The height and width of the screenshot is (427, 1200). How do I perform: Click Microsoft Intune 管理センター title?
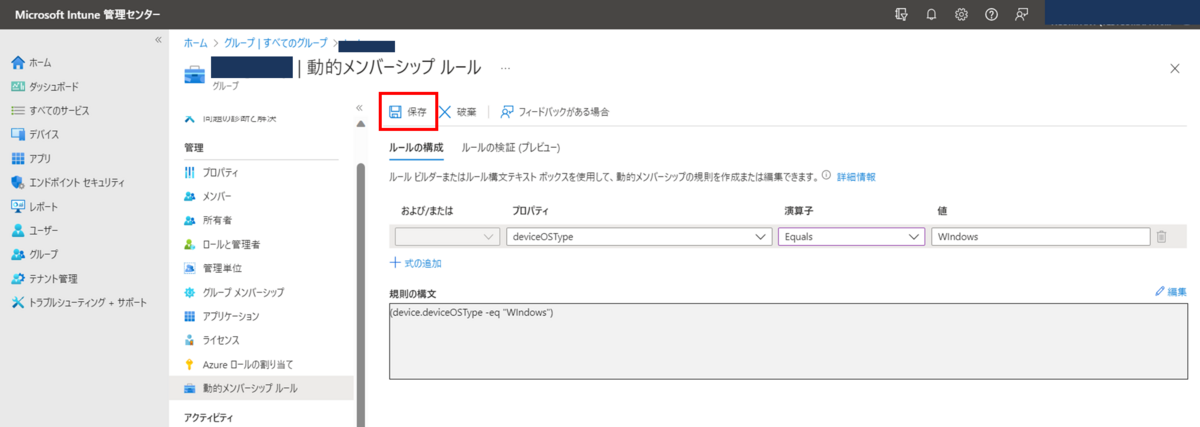tap(88, 14)
